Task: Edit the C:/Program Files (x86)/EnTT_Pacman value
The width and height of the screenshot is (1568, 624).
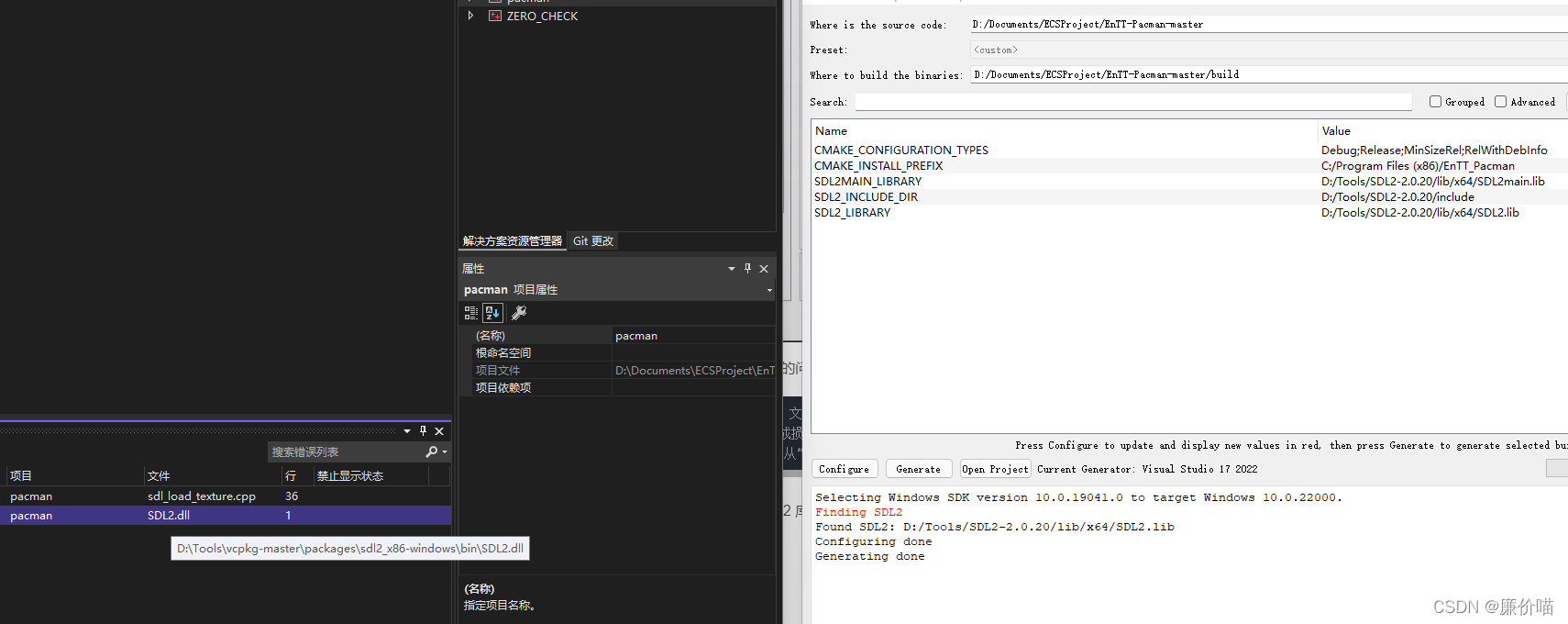Action: pos(1418,165)
